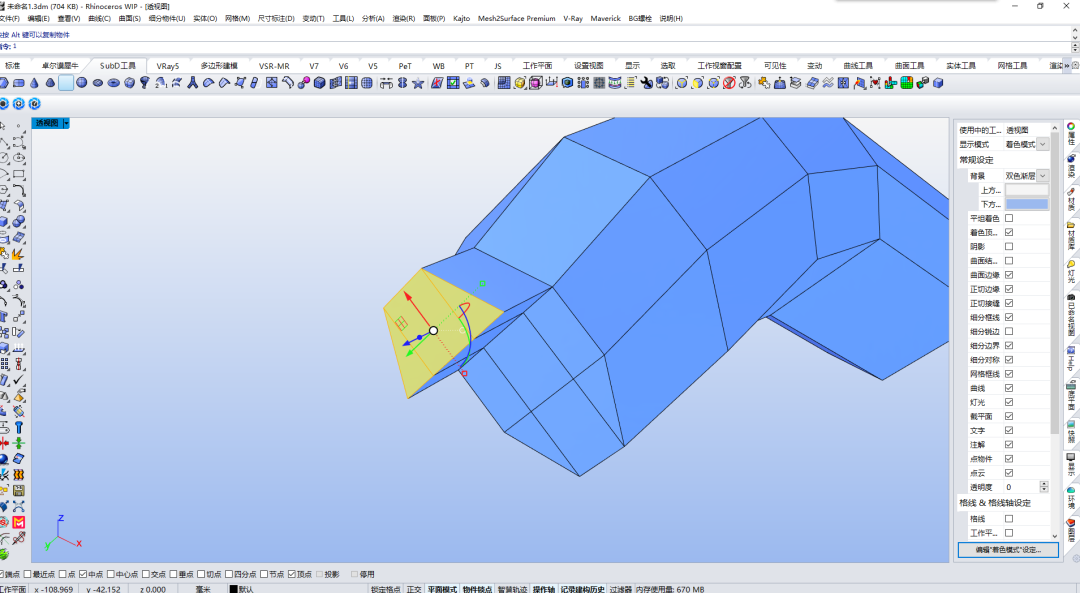The height and width of the screenshot is (593, 1080).
Task: Click the red M icon in left sidebar
Action: coord(19,523)
